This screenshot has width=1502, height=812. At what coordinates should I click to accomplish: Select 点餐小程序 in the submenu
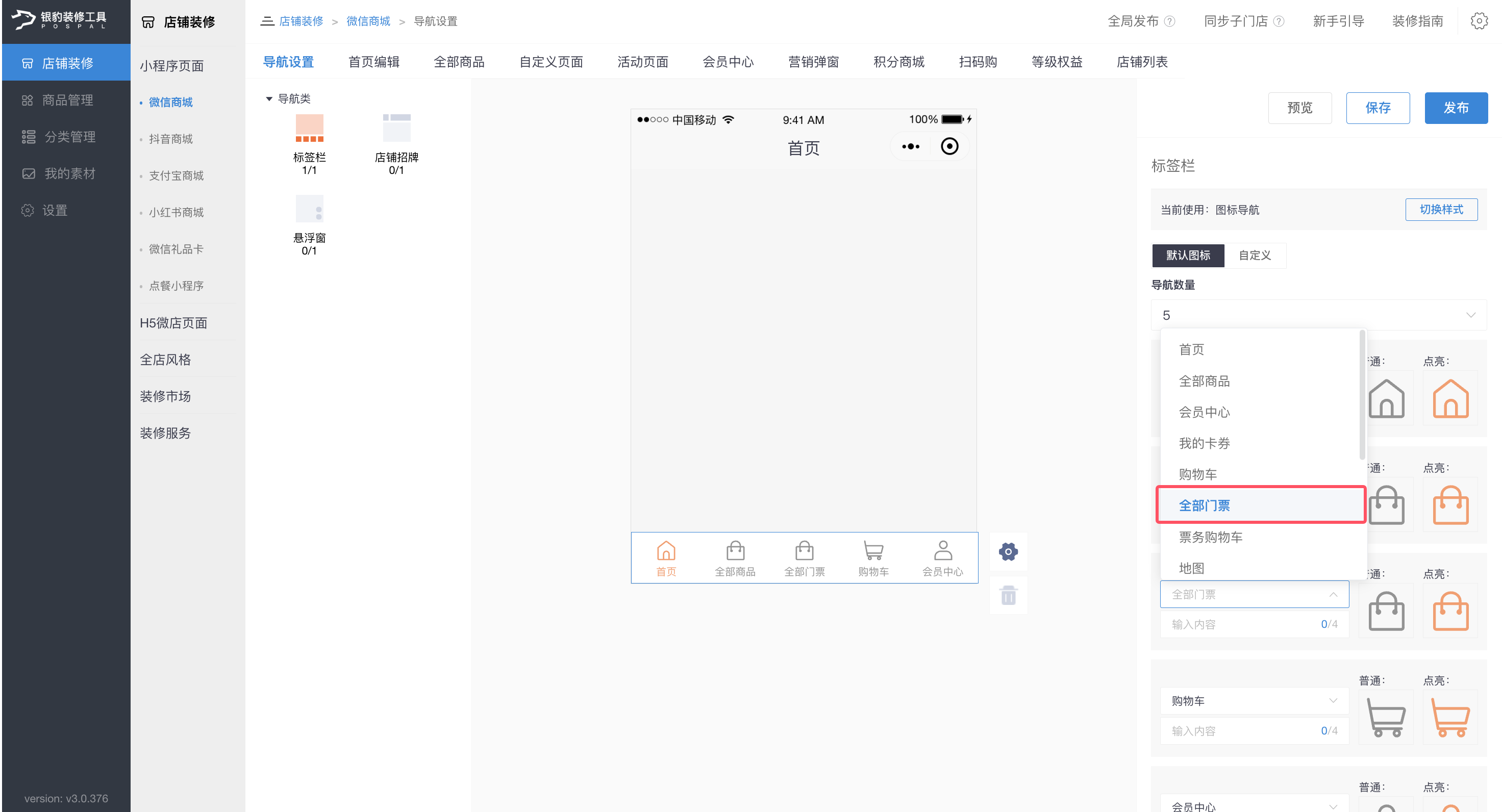(x=176, y=286)
